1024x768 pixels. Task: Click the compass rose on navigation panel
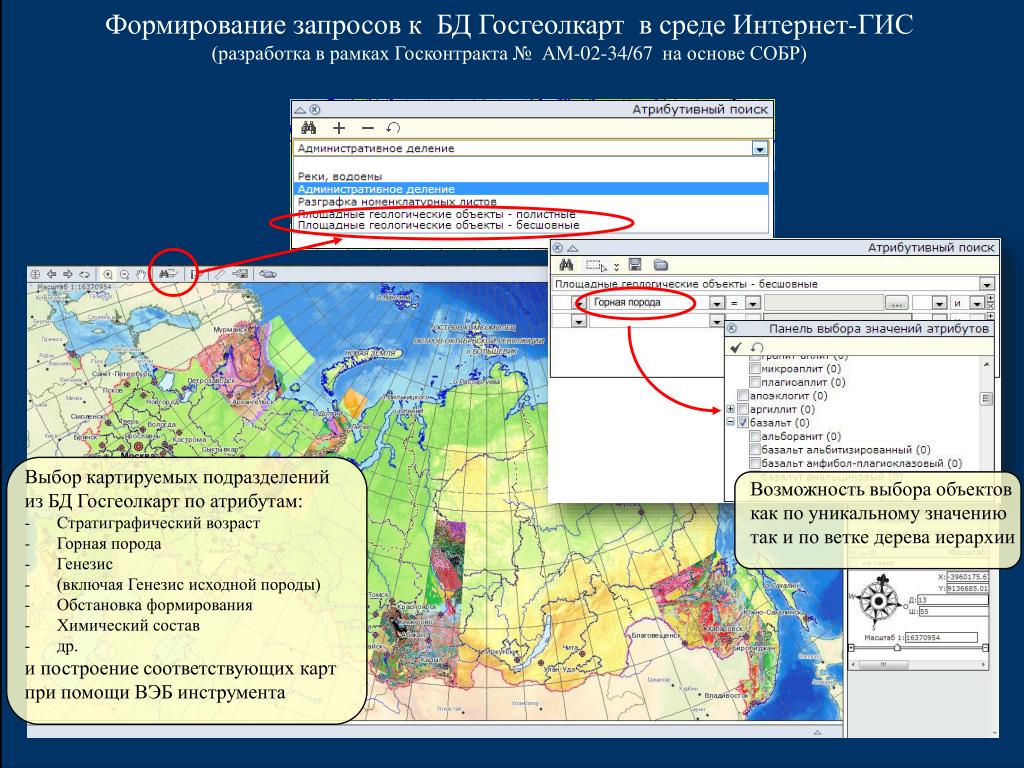[x=878, y=601]
